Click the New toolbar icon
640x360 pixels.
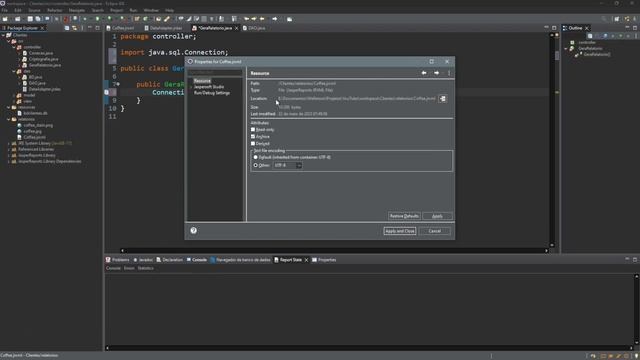tap(5, 19)
